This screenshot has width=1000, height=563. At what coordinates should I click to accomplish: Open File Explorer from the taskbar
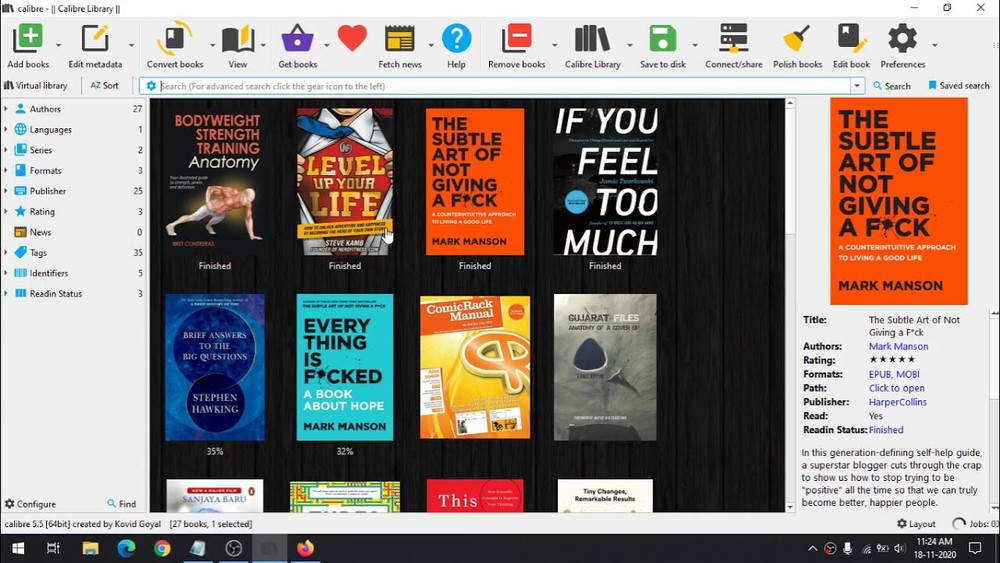[x=91, y=548]
